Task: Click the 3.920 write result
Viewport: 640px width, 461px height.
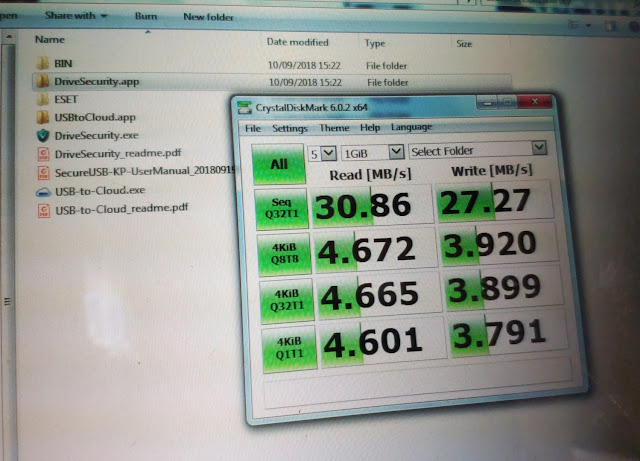Action: pos(497,245)
